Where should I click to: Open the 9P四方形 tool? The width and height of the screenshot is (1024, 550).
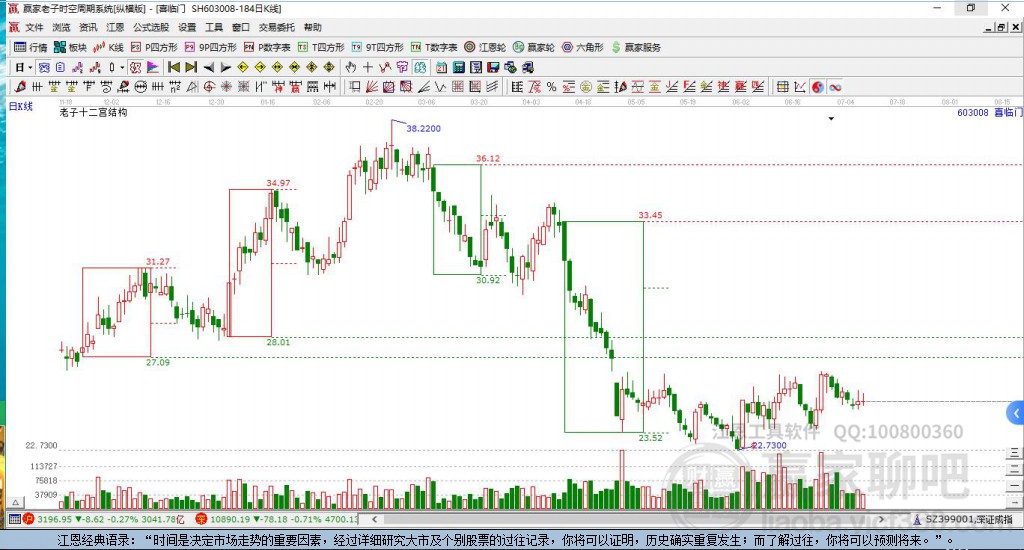coord(210,47)
